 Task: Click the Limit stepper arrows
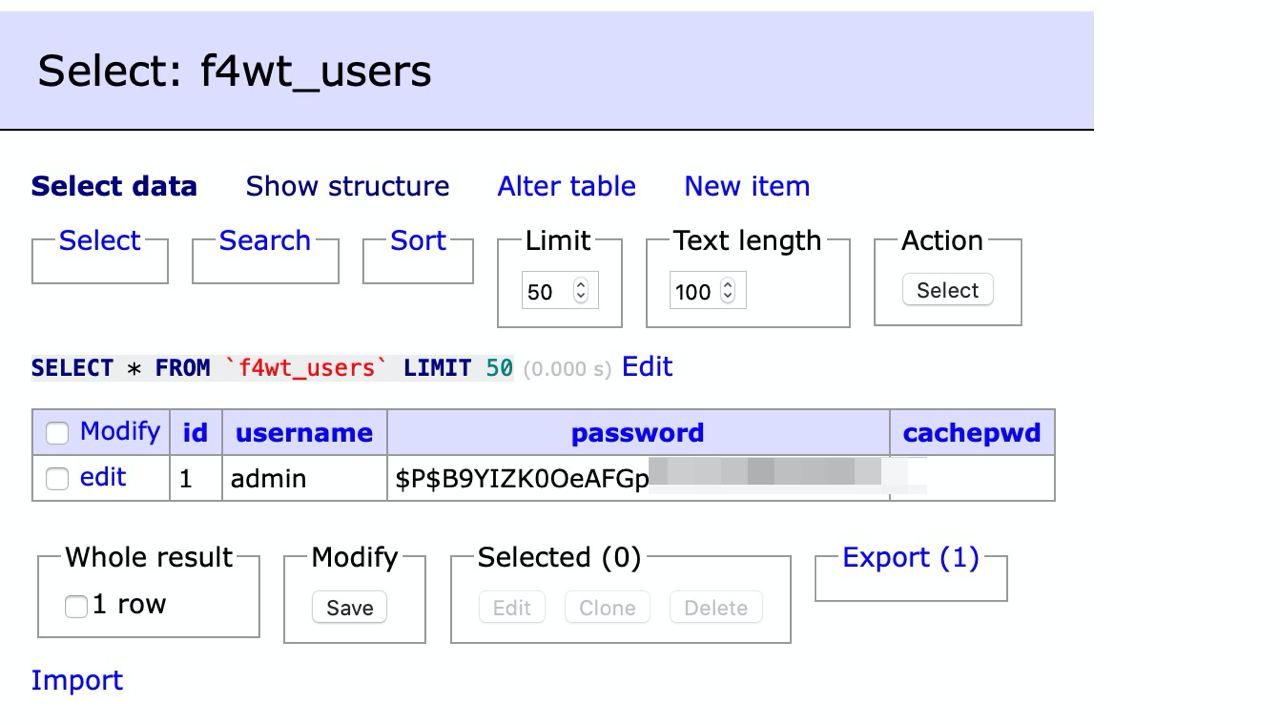tap(581, 293)
